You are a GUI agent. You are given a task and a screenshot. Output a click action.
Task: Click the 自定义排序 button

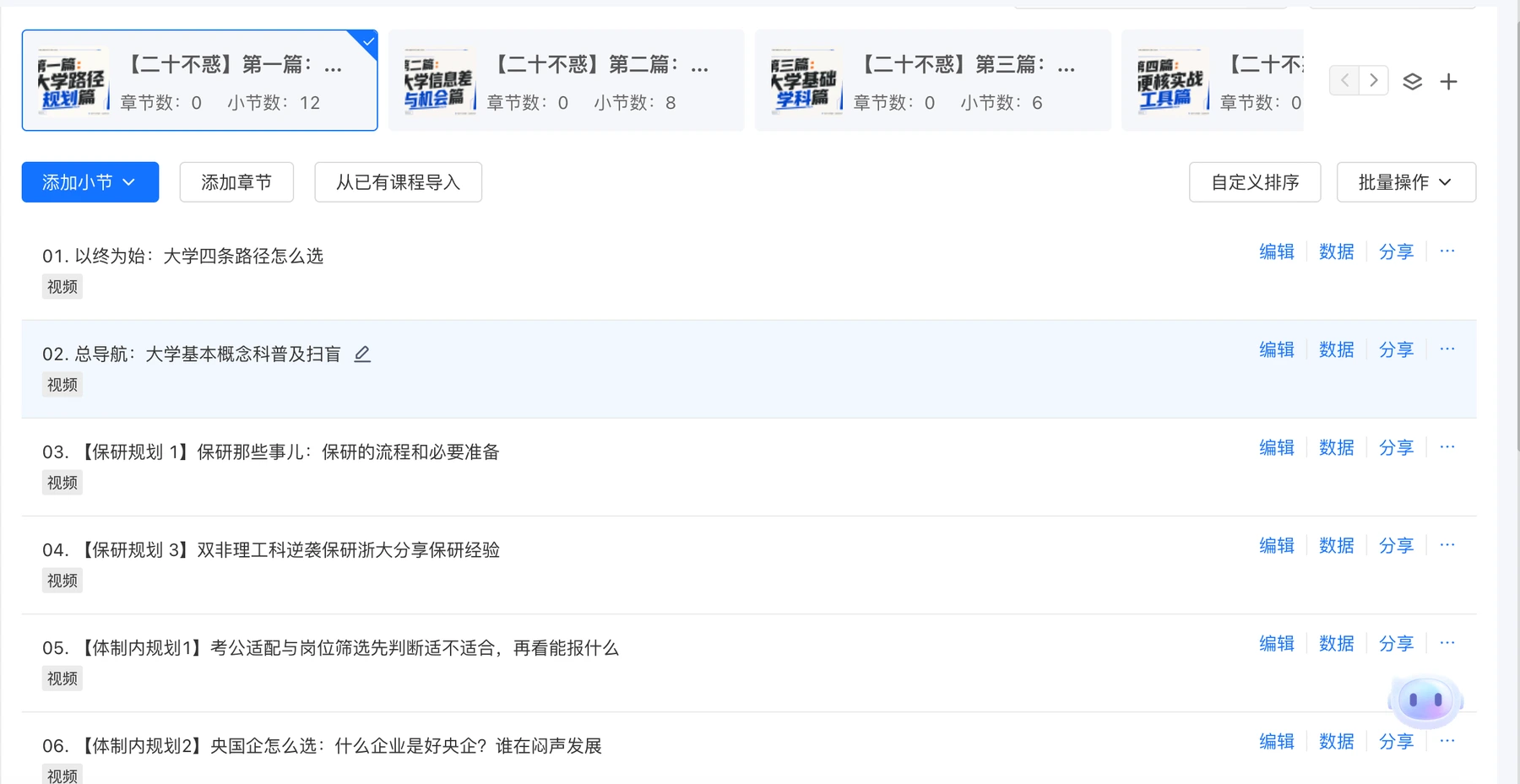pyautogui.click(x=1255, y=182)
